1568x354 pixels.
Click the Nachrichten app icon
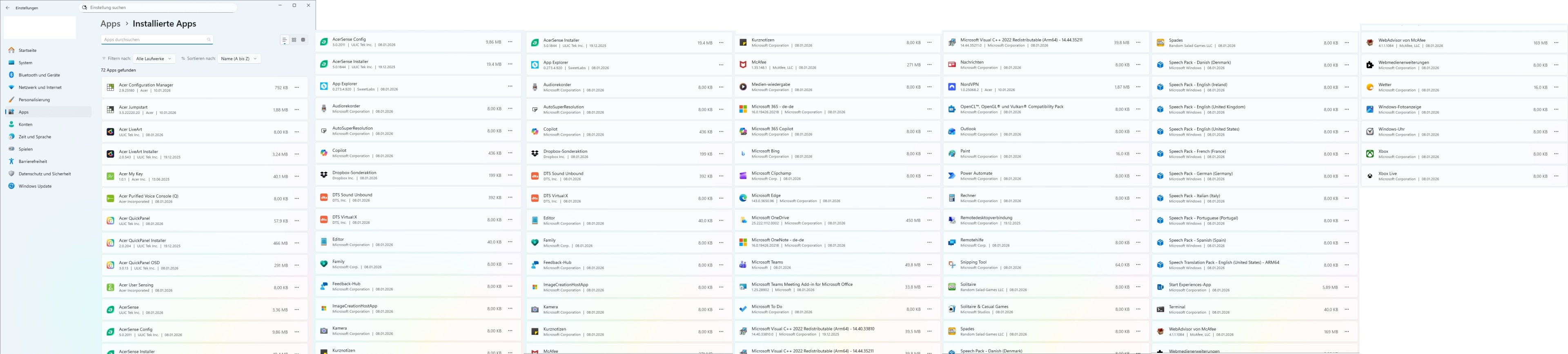pos(952,65)
